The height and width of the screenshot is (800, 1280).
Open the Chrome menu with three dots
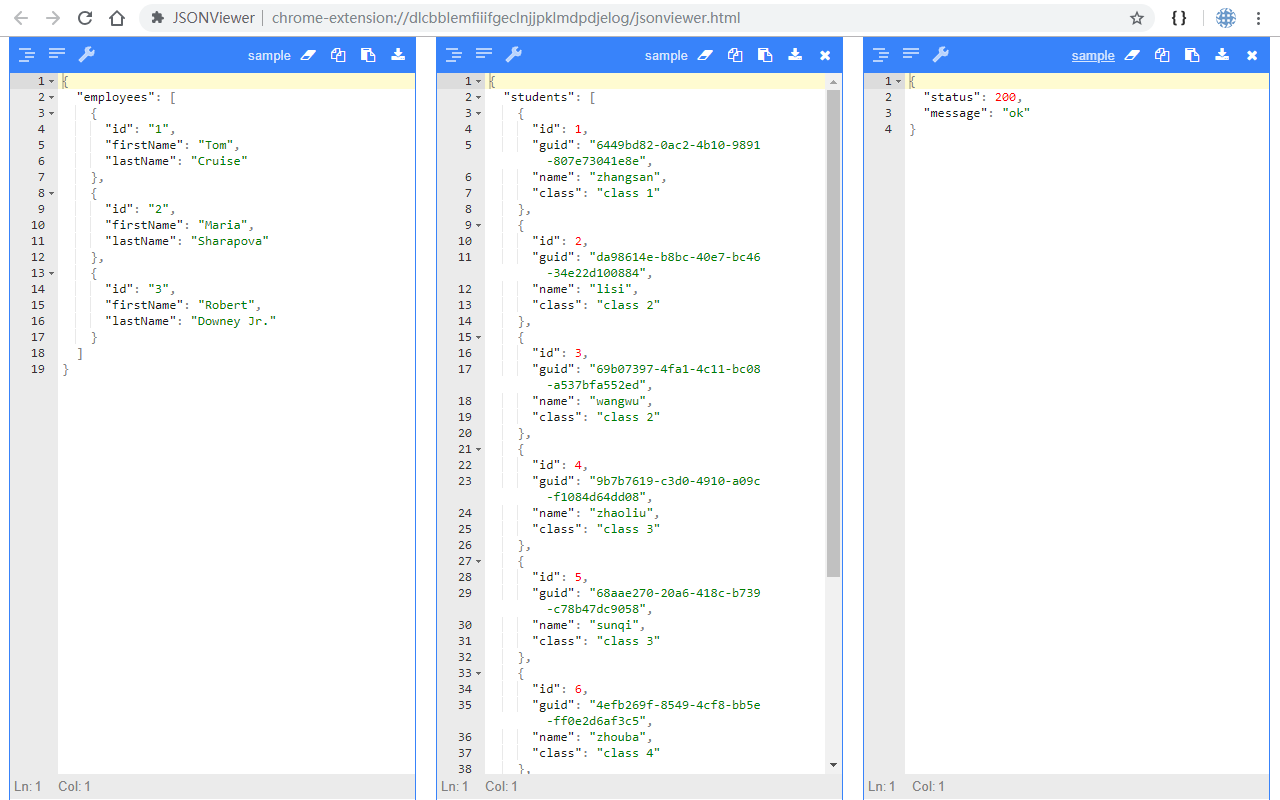(1258, 17)
